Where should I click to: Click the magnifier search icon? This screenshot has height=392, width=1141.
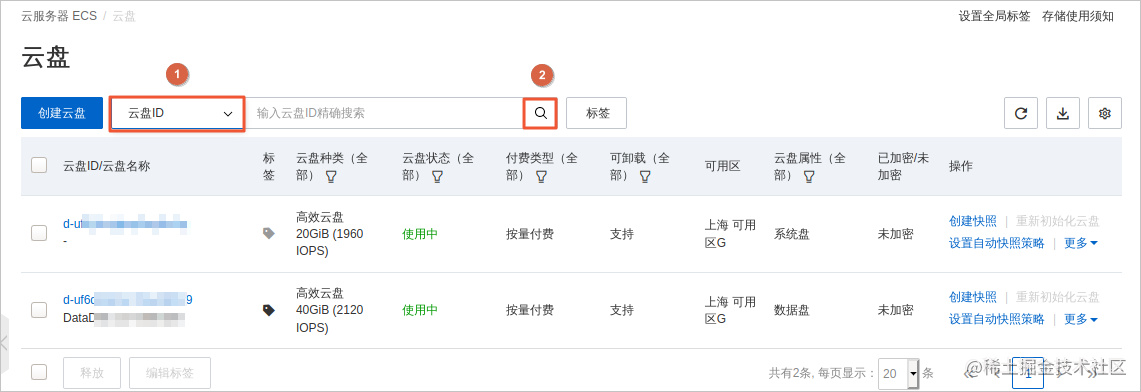(x=541, y=113)
